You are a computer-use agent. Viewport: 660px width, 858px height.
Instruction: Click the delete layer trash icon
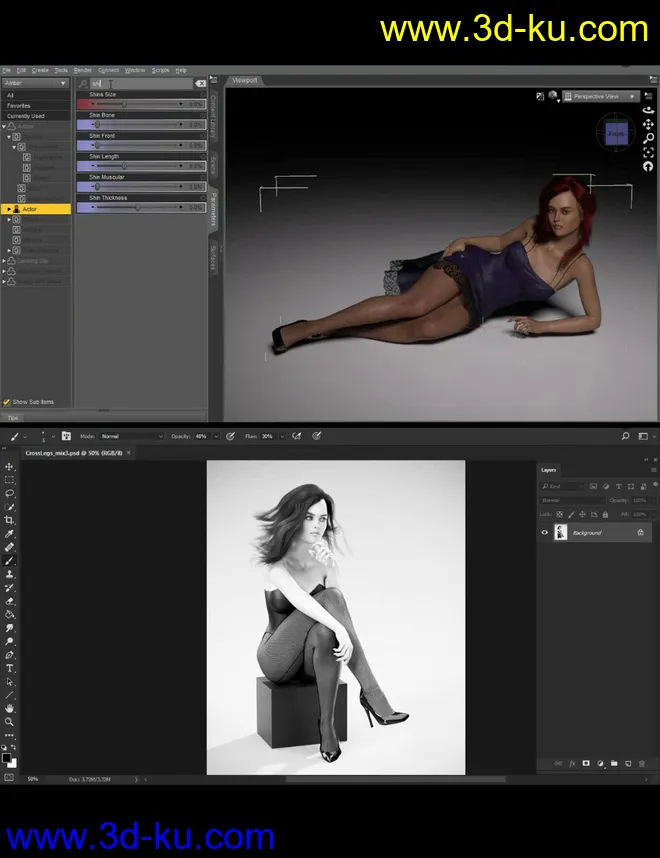[x=641, y=764]
